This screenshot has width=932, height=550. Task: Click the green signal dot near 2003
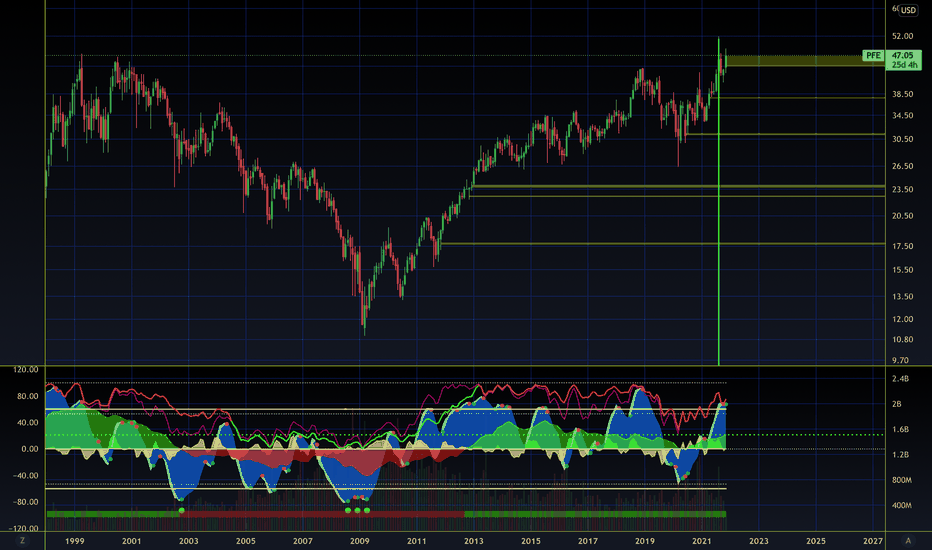pos(181,510)
